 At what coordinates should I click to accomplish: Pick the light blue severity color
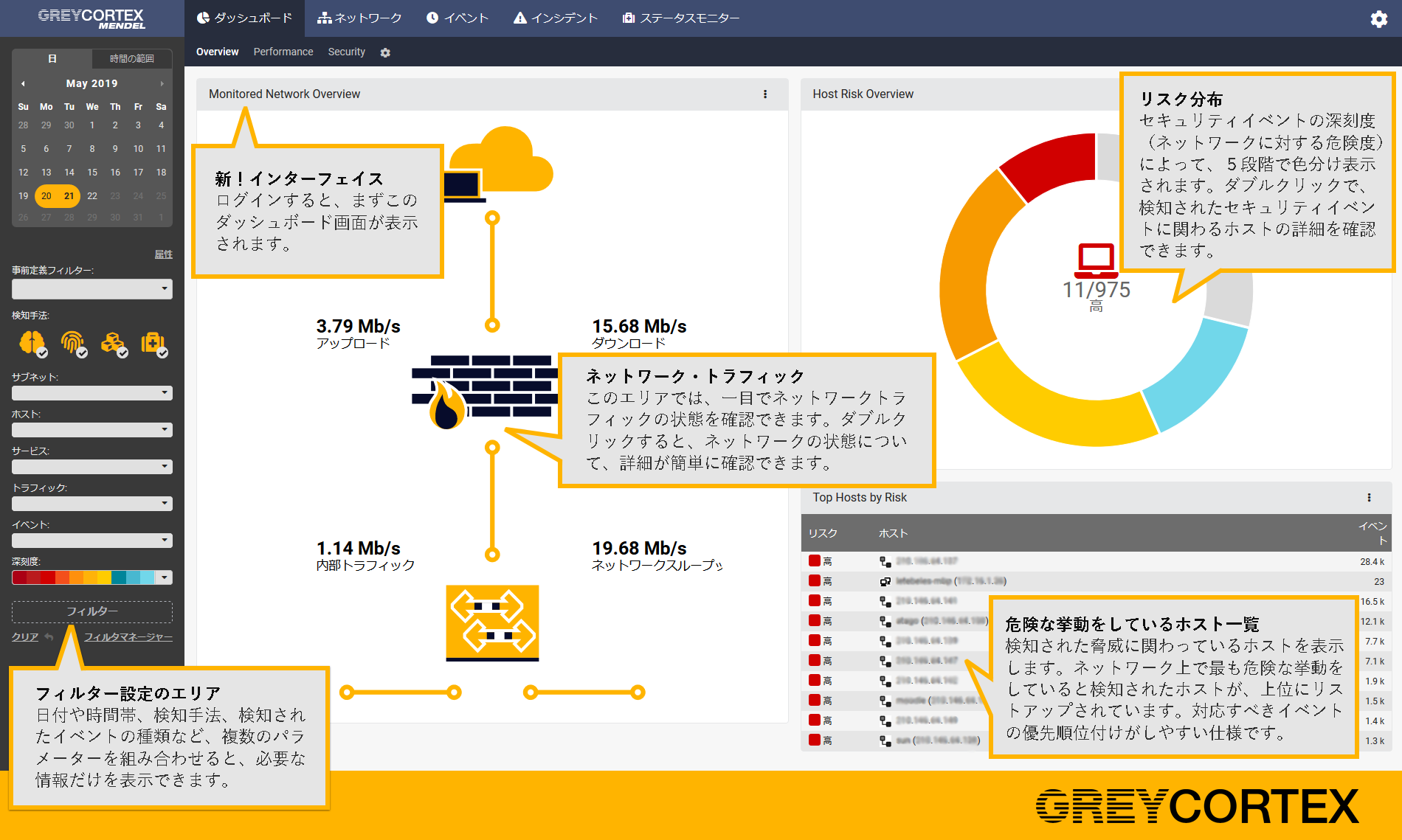(148, 577)
